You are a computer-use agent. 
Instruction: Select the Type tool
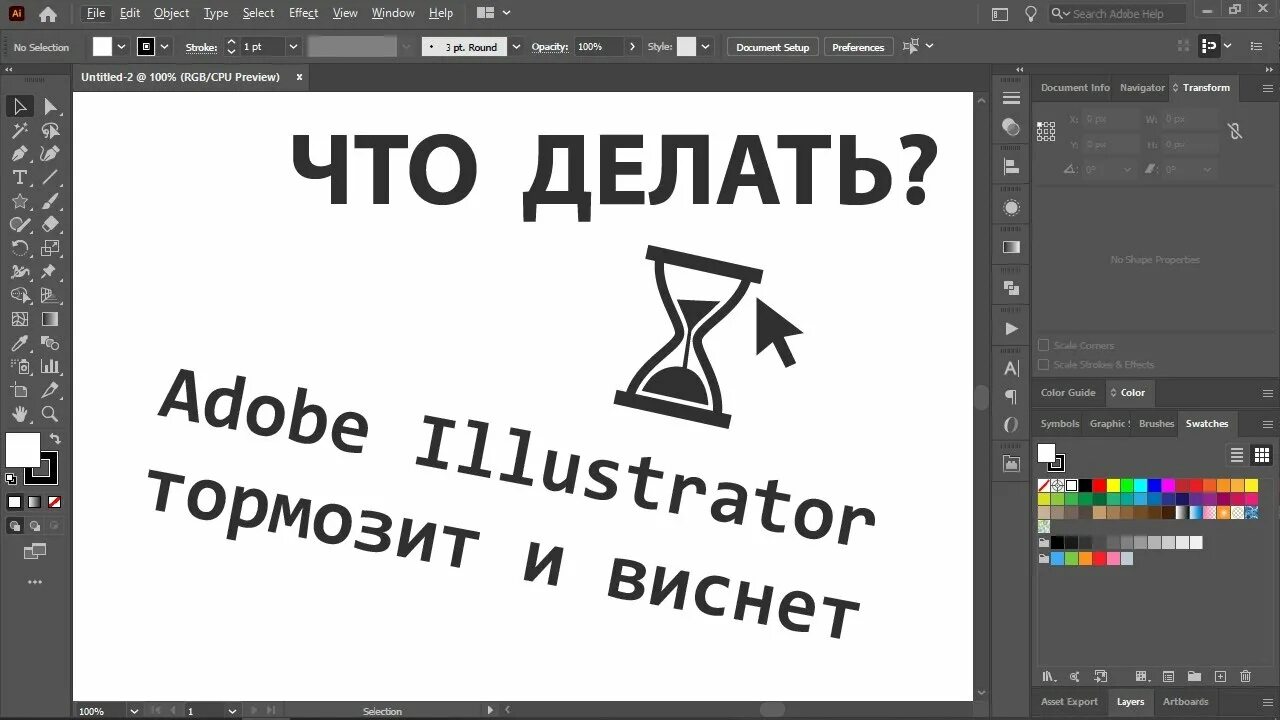coord(19,177)
